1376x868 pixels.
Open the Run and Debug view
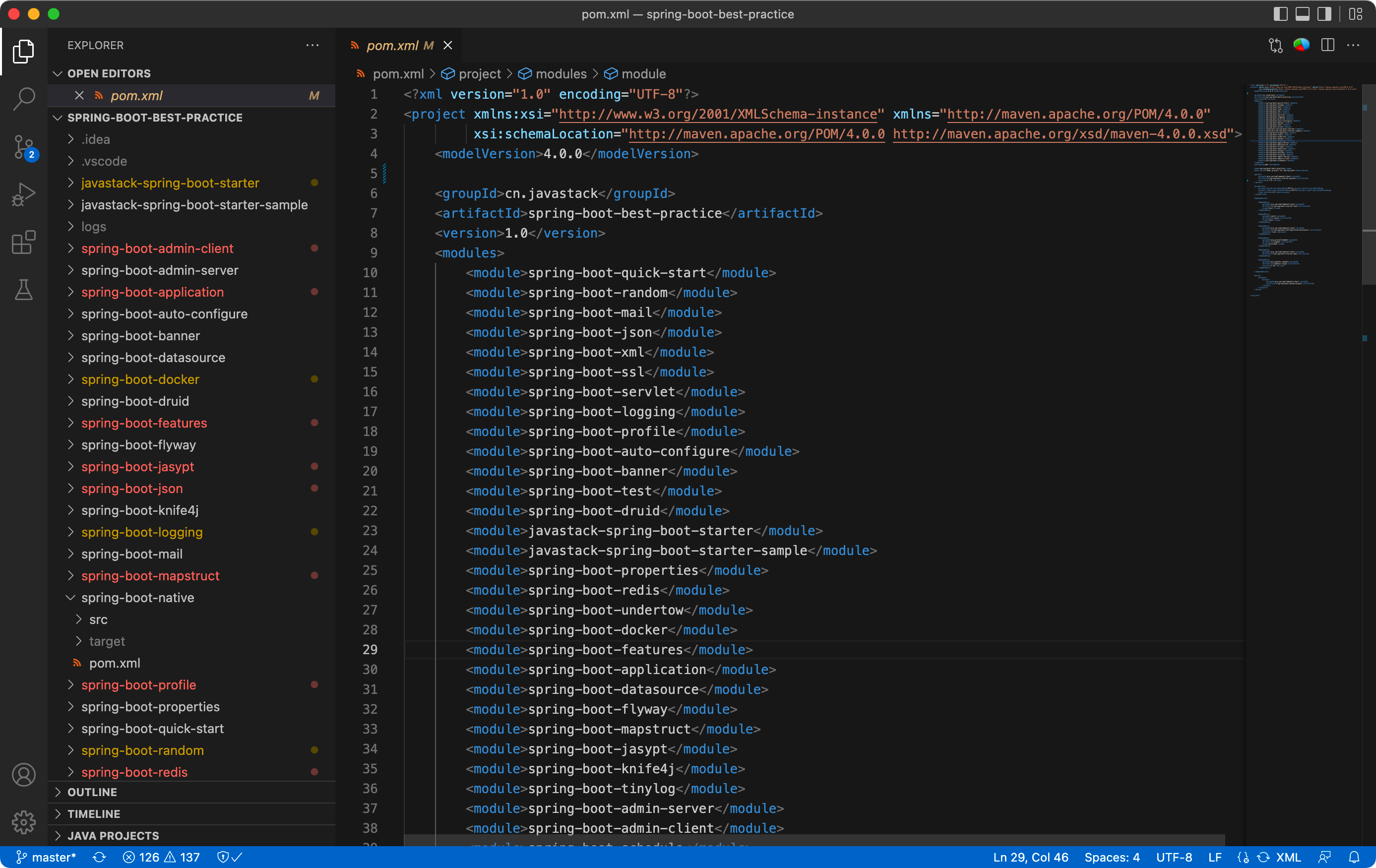[23, 195]
